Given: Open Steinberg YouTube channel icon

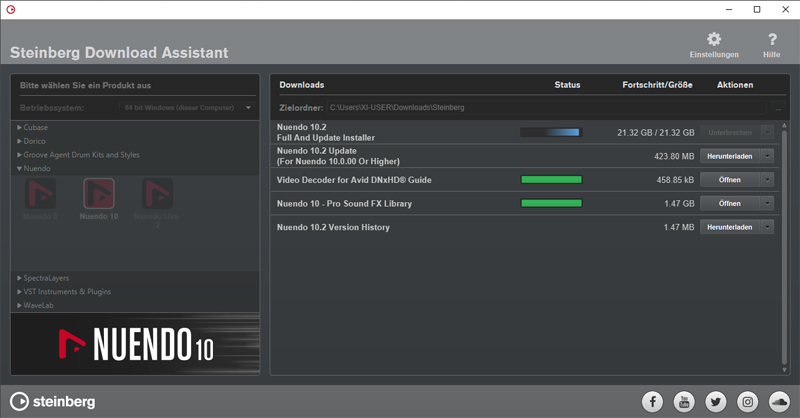Looking at the screenshot, I should click(684, 402).
